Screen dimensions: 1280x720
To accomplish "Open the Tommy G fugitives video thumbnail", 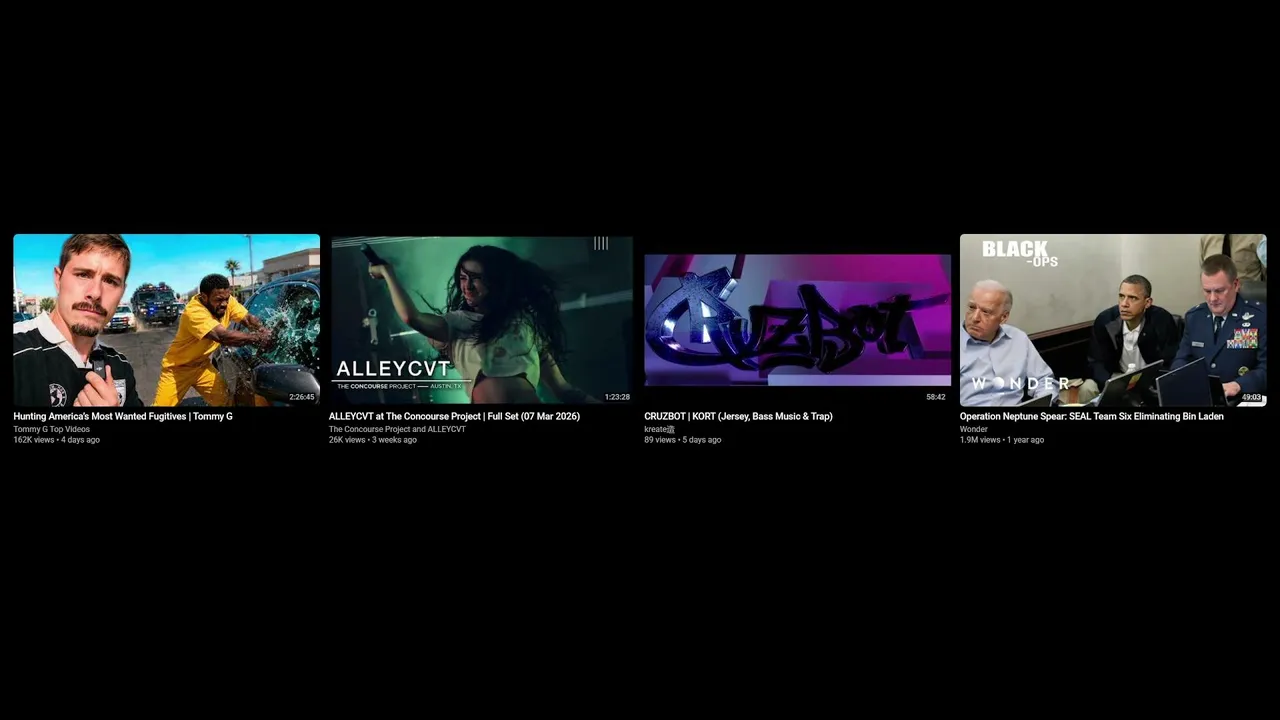I will click(x=166, y=320).
